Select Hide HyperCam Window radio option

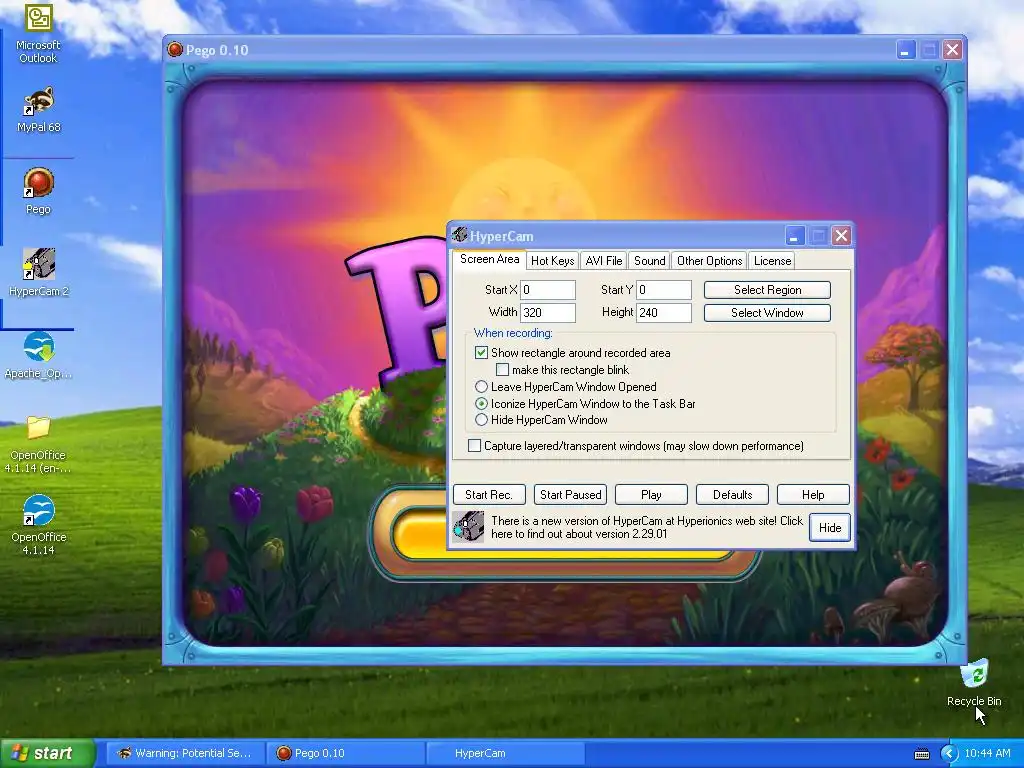pos(481,420)
